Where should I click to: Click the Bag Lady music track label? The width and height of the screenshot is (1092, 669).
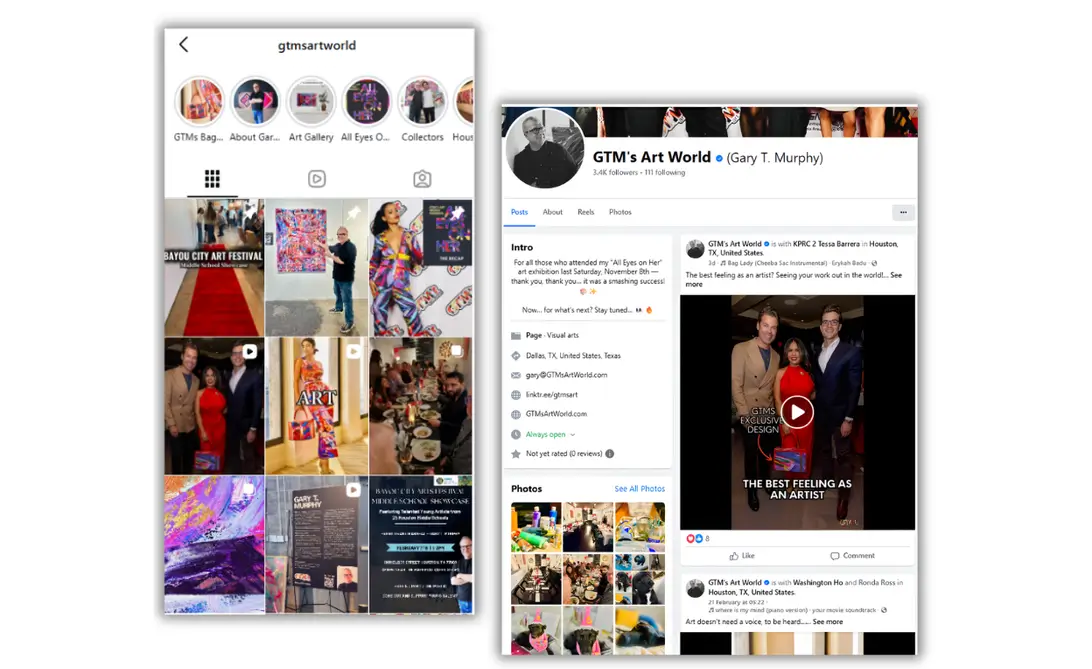(x=793, y=263)
